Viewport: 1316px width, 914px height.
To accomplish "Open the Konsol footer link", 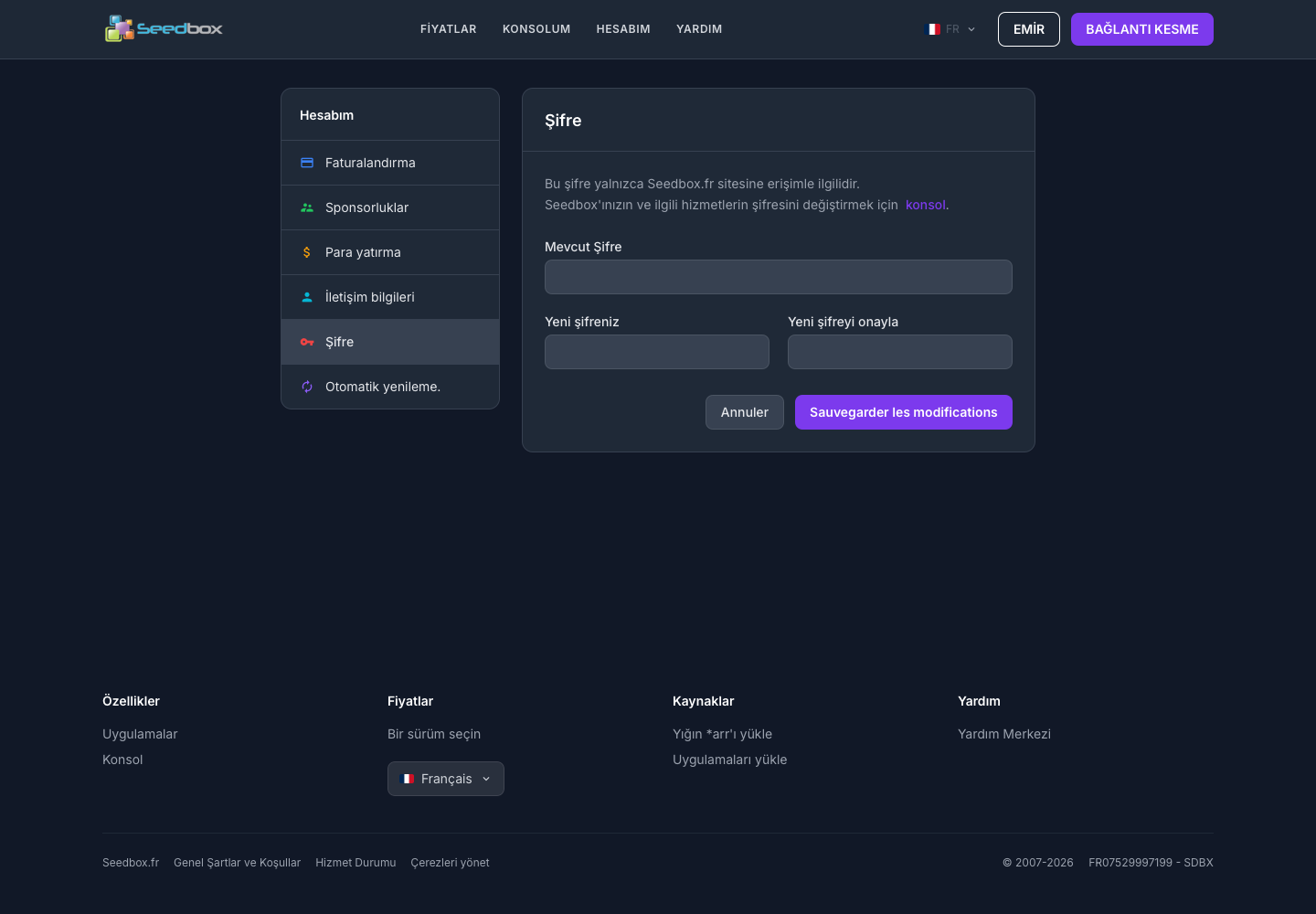I will (x=122, y=760).
